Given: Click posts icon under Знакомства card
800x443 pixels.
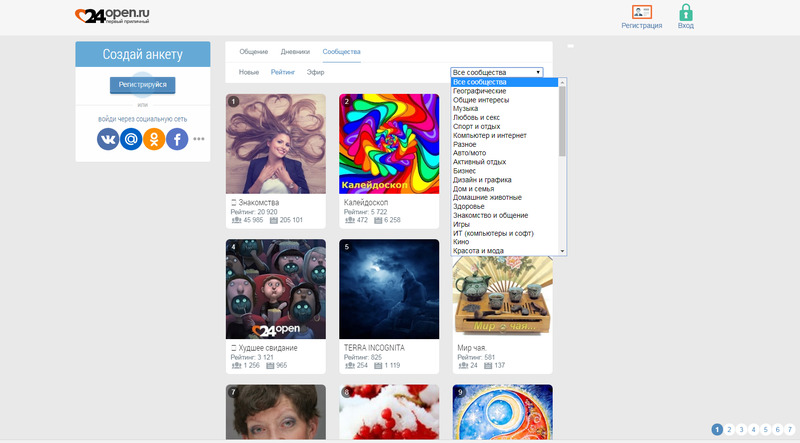Looking at the screenshot, I should [x=273, y=220].
